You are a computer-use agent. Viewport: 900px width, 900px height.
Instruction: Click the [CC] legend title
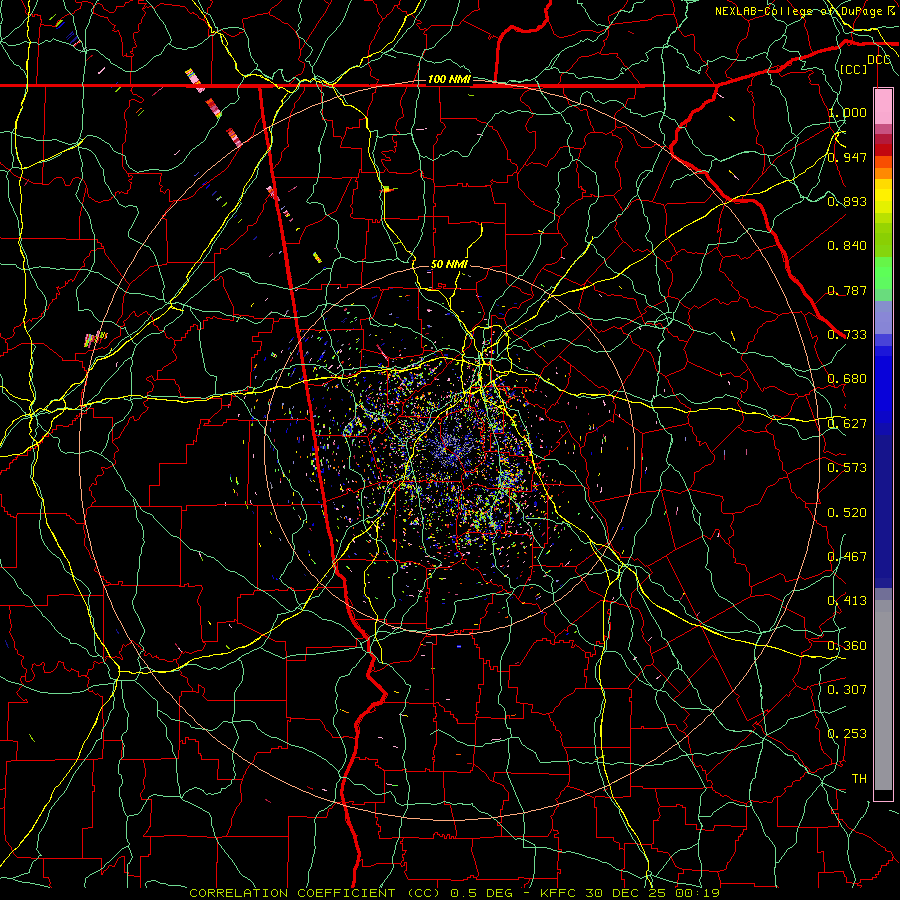point(854,69)
